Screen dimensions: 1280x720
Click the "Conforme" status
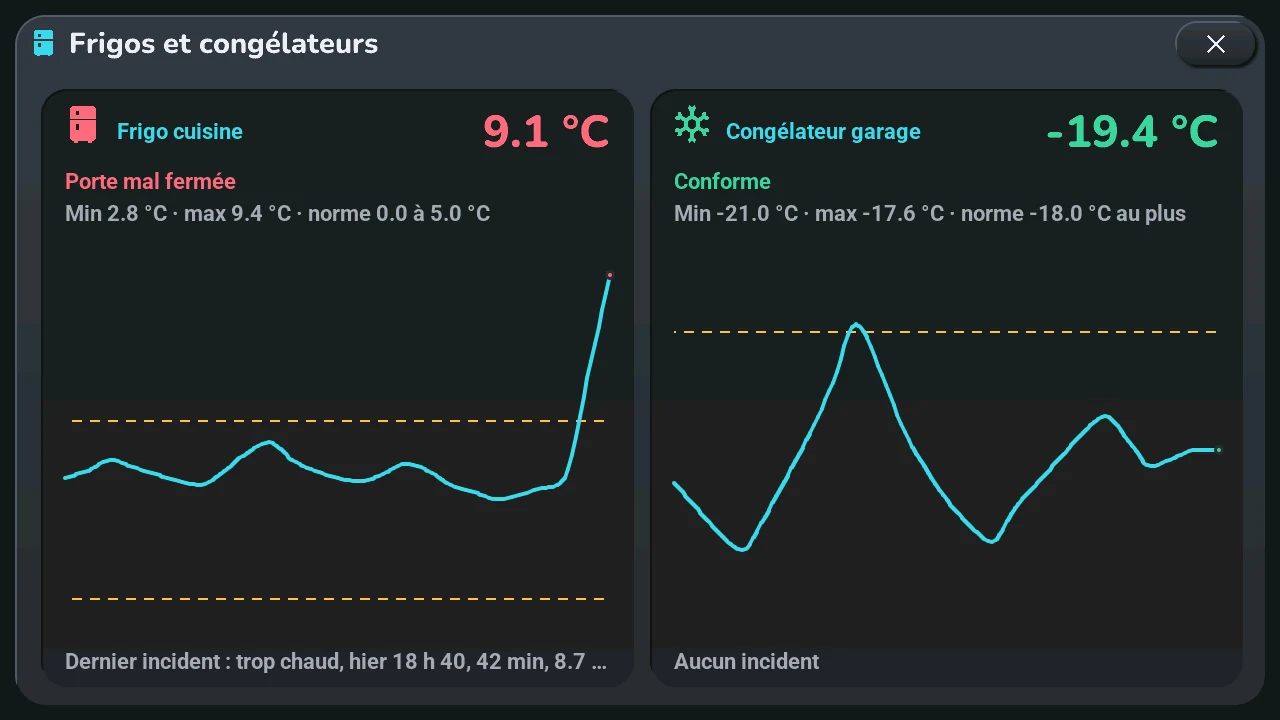[x=722, y=181]
